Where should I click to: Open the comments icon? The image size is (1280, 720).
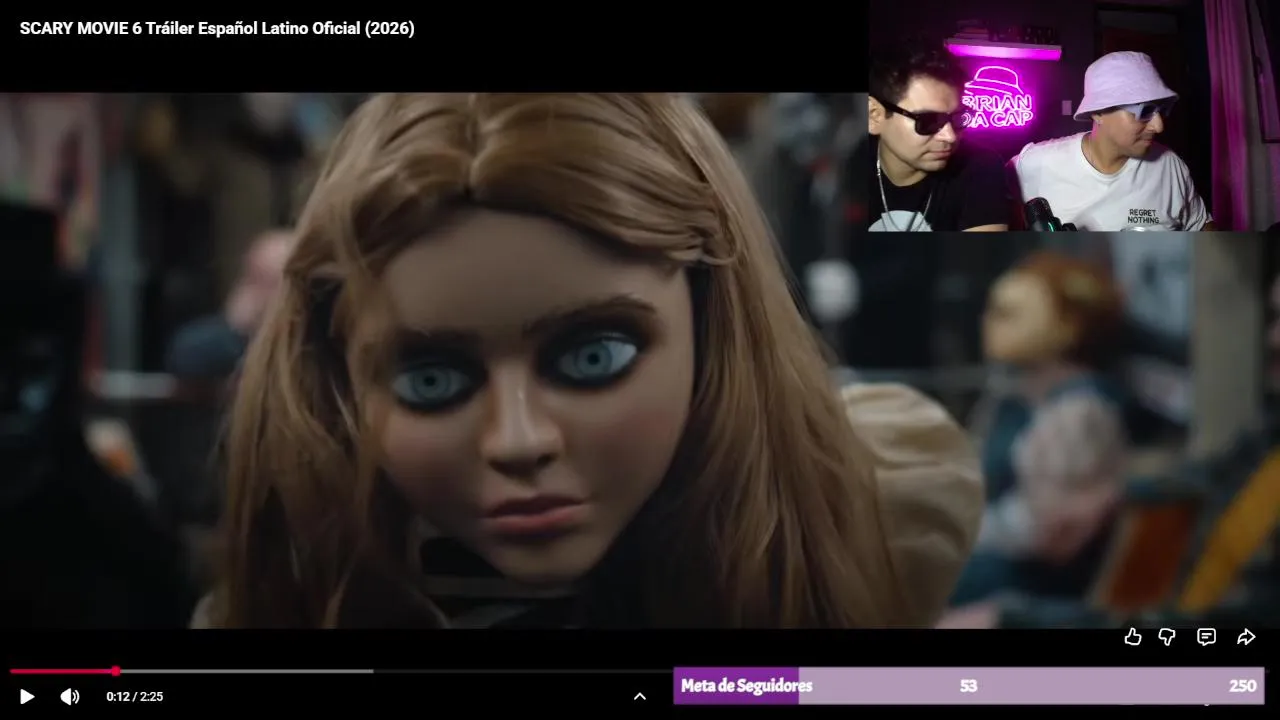1207,637
